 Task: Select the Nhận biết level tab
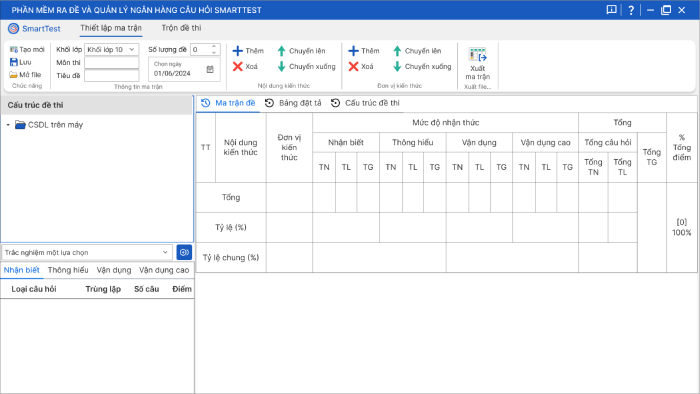[21, 270]
